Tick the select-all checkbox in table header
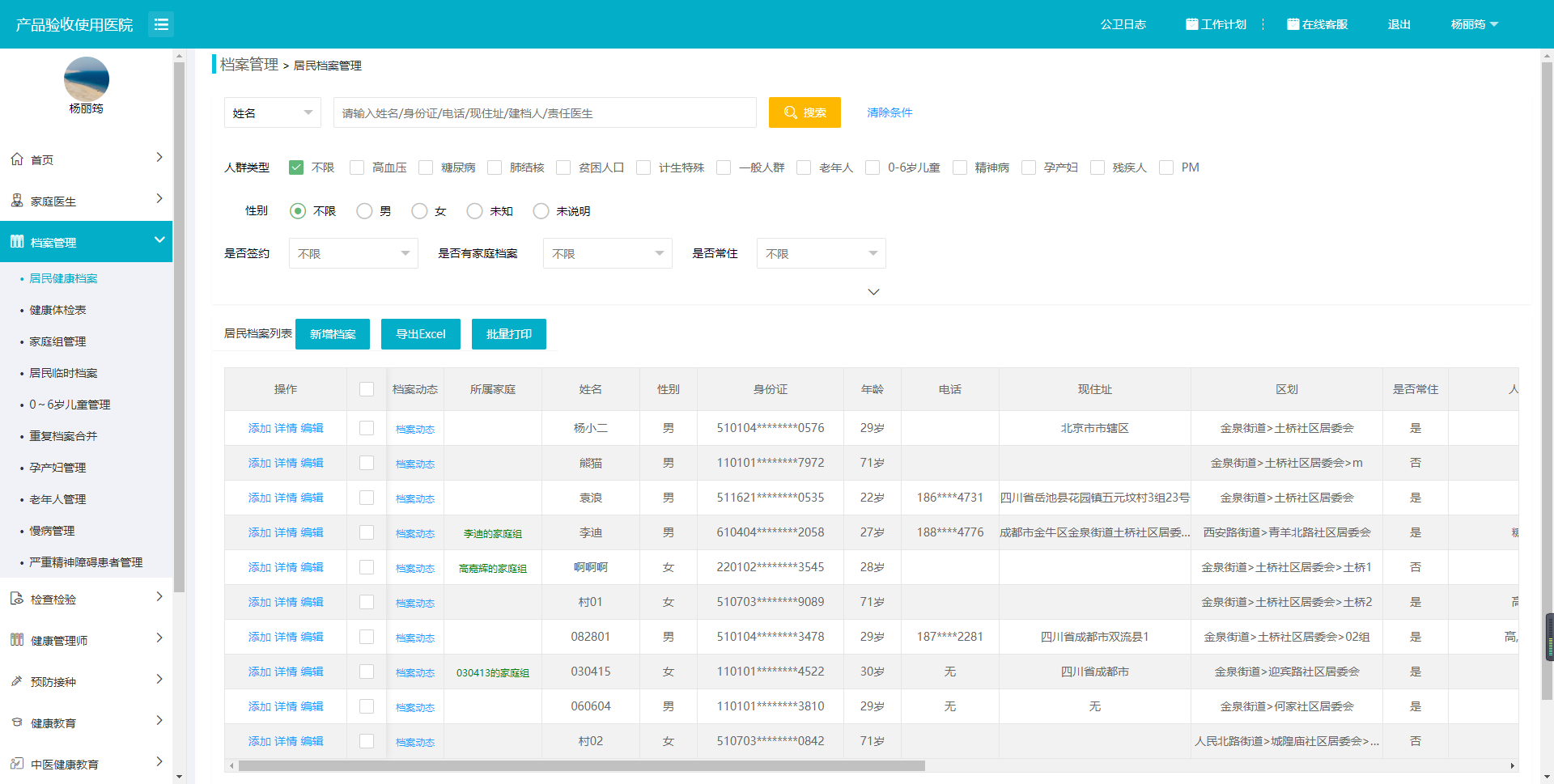1554x784 pixels. (x=367, y=389)
